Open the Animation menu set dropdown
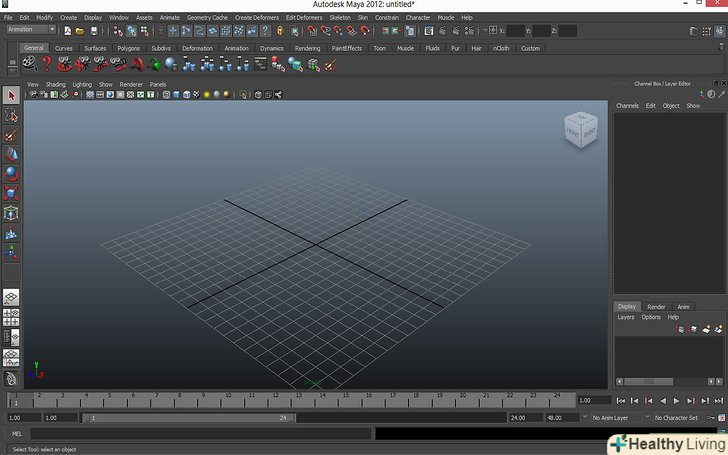The width and height of the screenshot is (728, 455). (30, 30)
